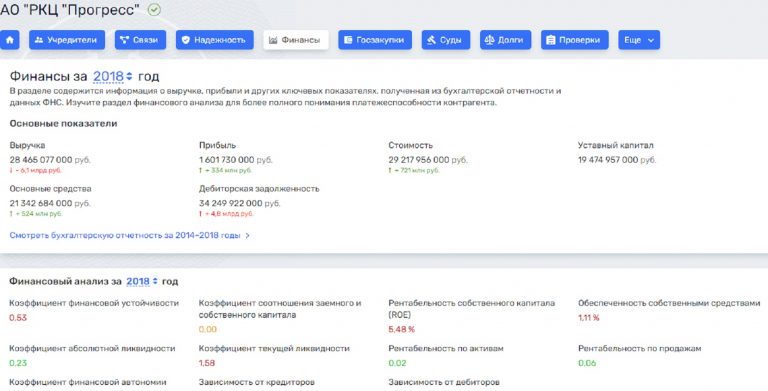Open the Надежность tab

(215, 40)
